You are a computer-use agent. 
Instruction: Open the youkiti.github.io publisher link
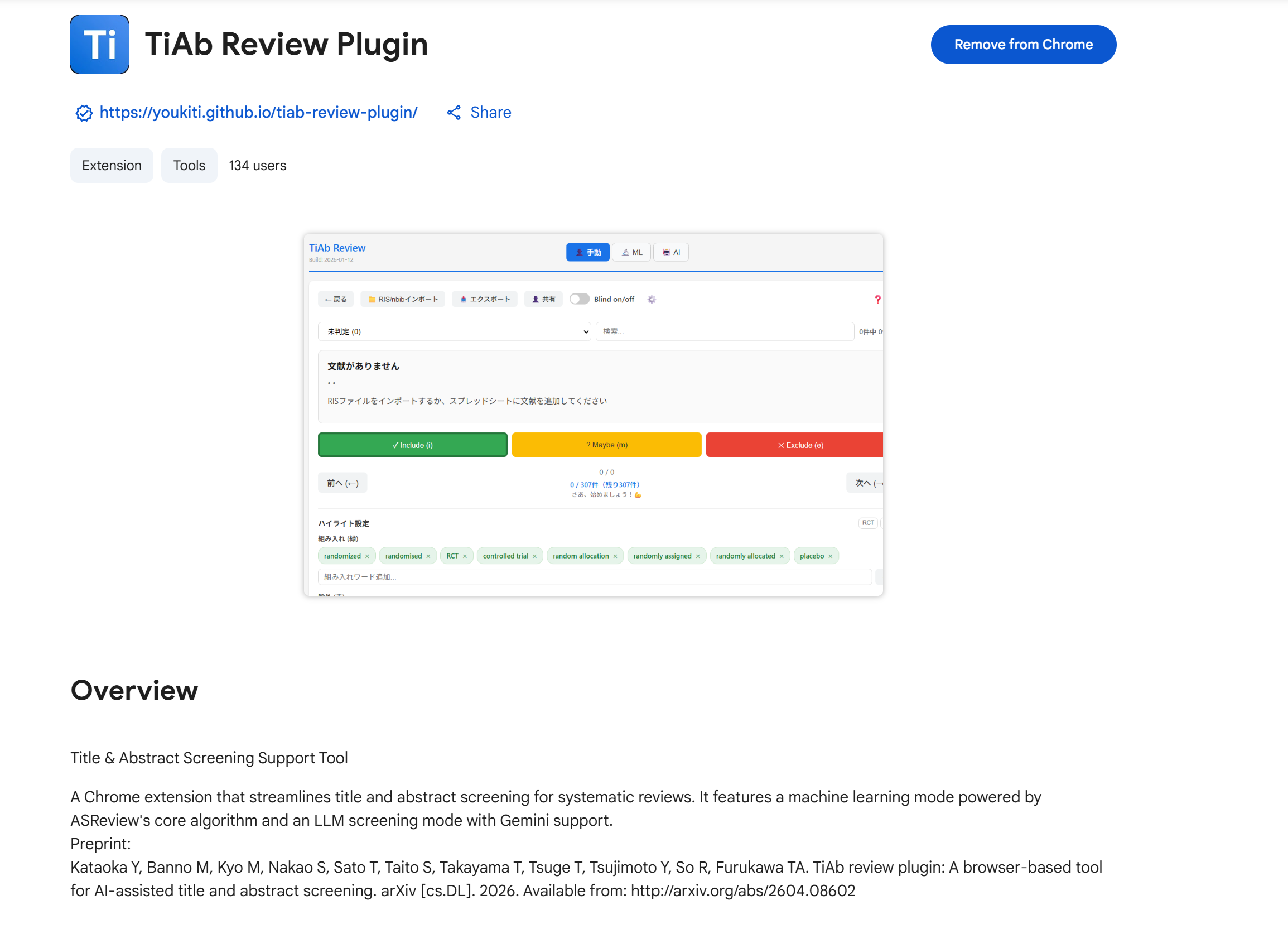(x=258, y=113)
